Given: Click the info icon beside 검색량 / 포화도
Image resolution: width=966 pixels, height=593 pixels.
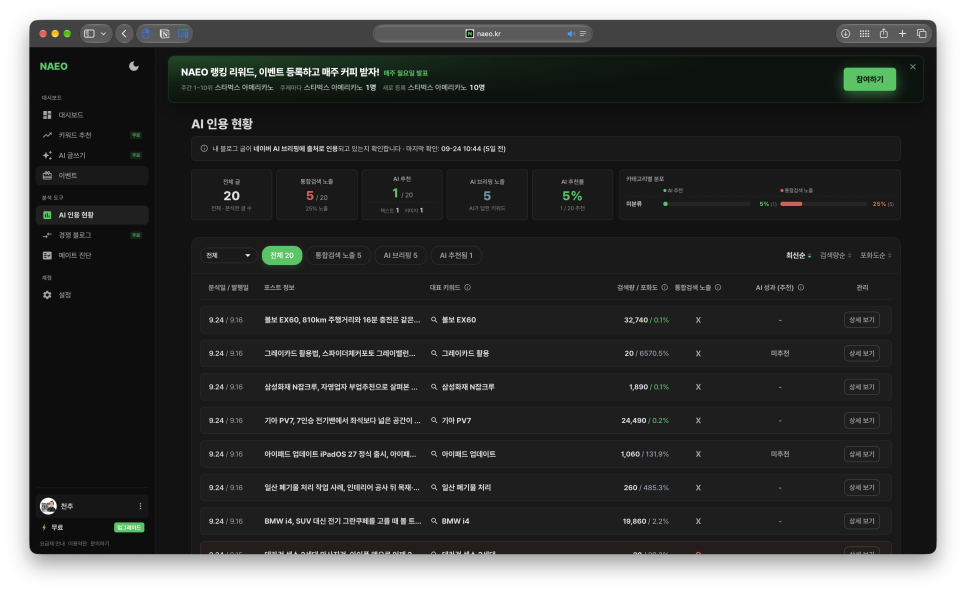Looking at the screenshot, I should coord(664,288).
